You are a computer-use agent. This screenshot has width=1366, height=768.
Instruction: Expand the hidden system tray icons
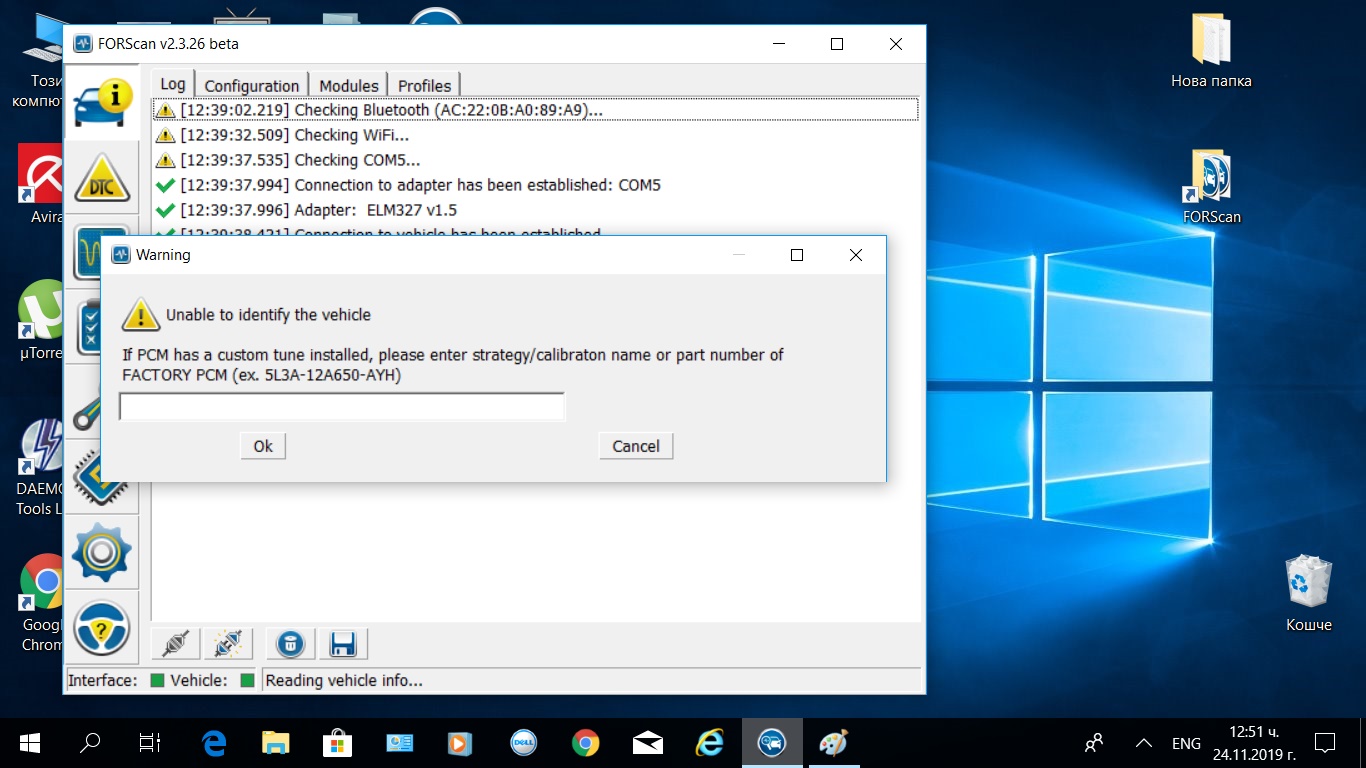(x=1144, y=743)
